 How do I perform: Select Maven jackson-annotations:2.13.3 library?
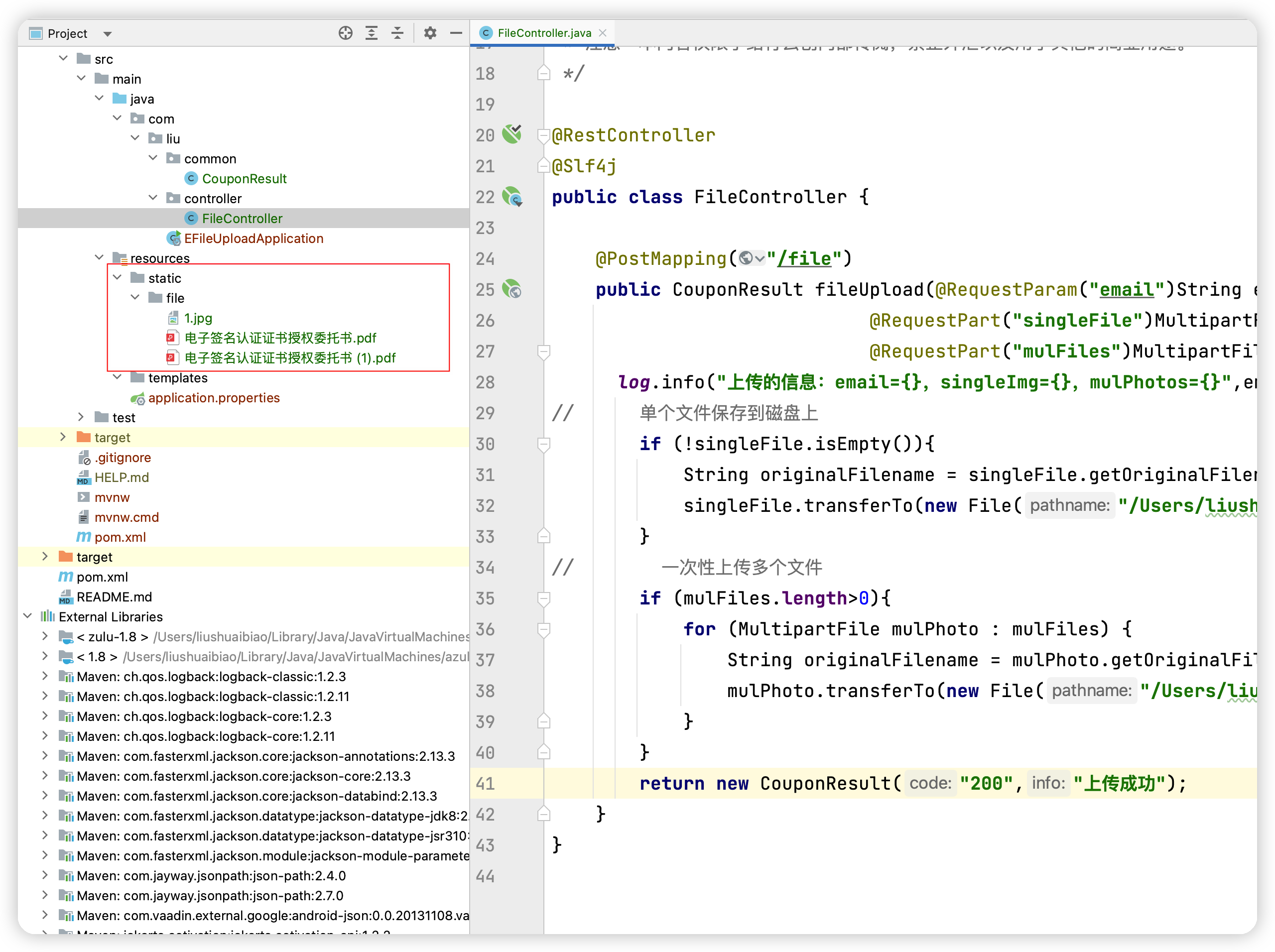[x=266, y=756]
